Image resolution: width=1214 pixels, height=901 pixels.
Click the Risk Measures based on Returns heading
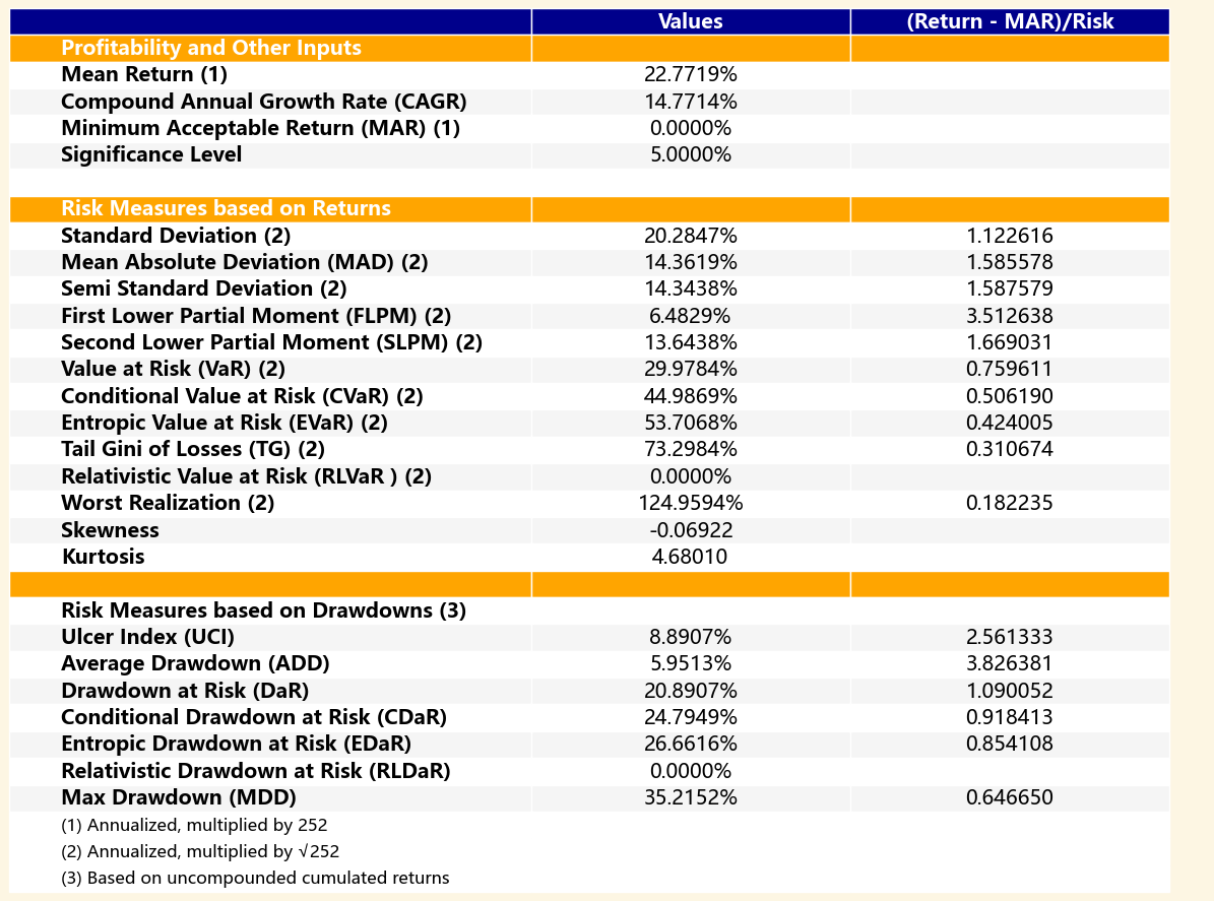pos(226,208)
